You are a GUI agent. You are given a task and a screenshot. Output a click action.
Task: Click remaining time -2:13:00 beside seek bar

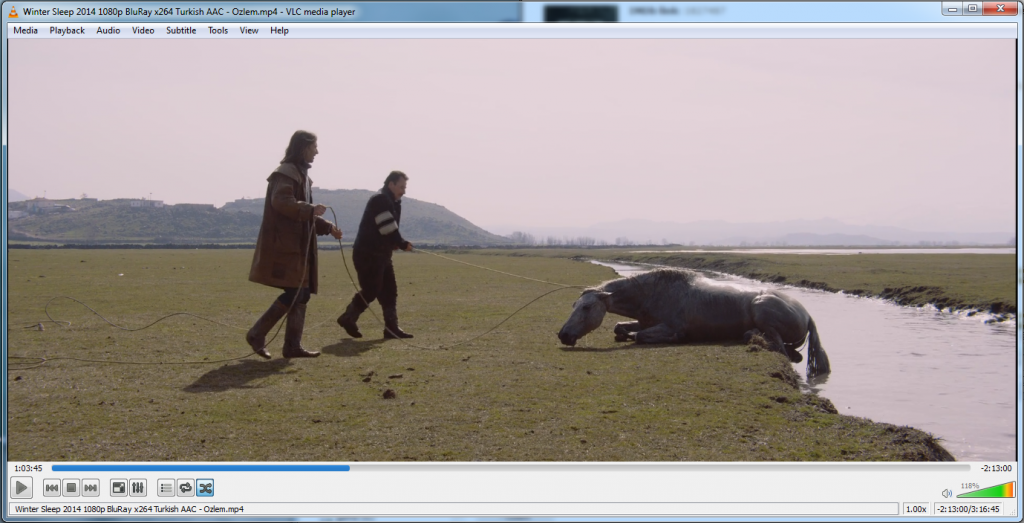click(996, 468)
